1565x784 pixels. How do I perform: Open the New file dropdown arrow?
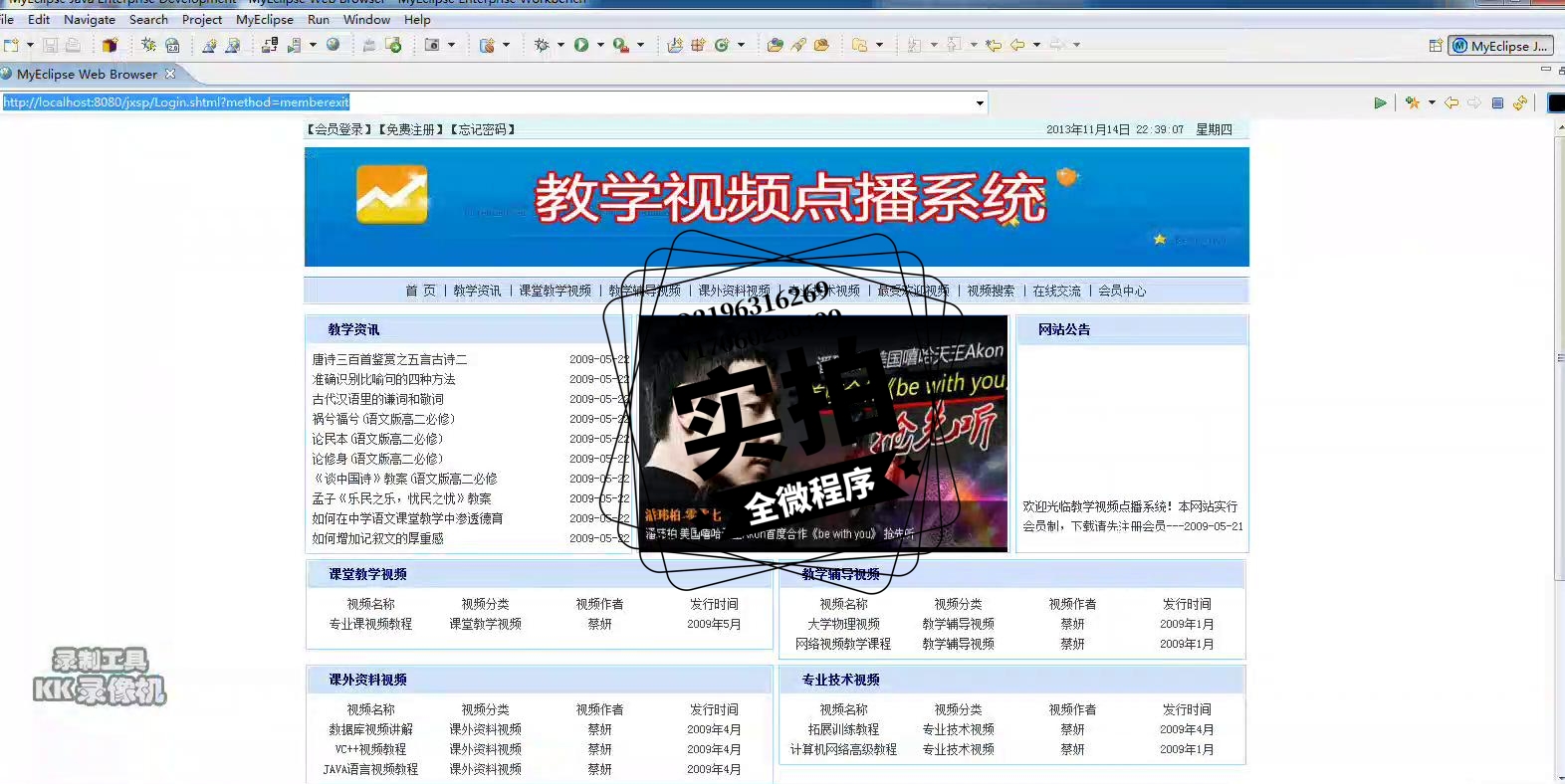click(30, 45)
